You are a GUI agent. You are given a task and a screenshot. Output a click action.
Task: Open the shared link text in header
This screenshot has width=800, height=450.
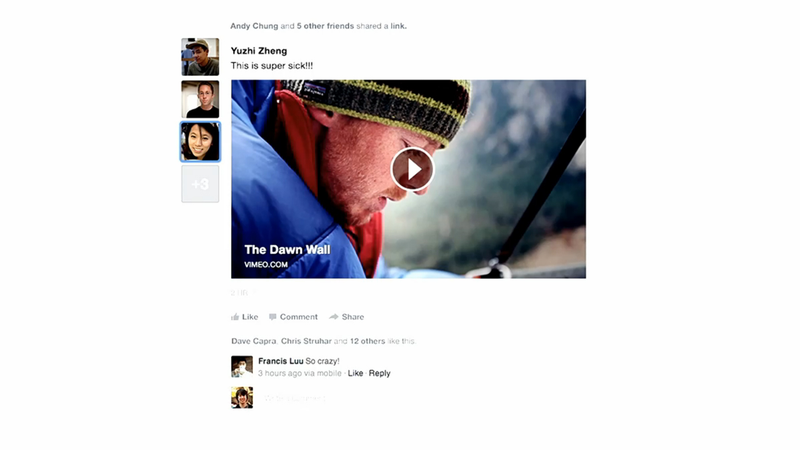point(398,26)
